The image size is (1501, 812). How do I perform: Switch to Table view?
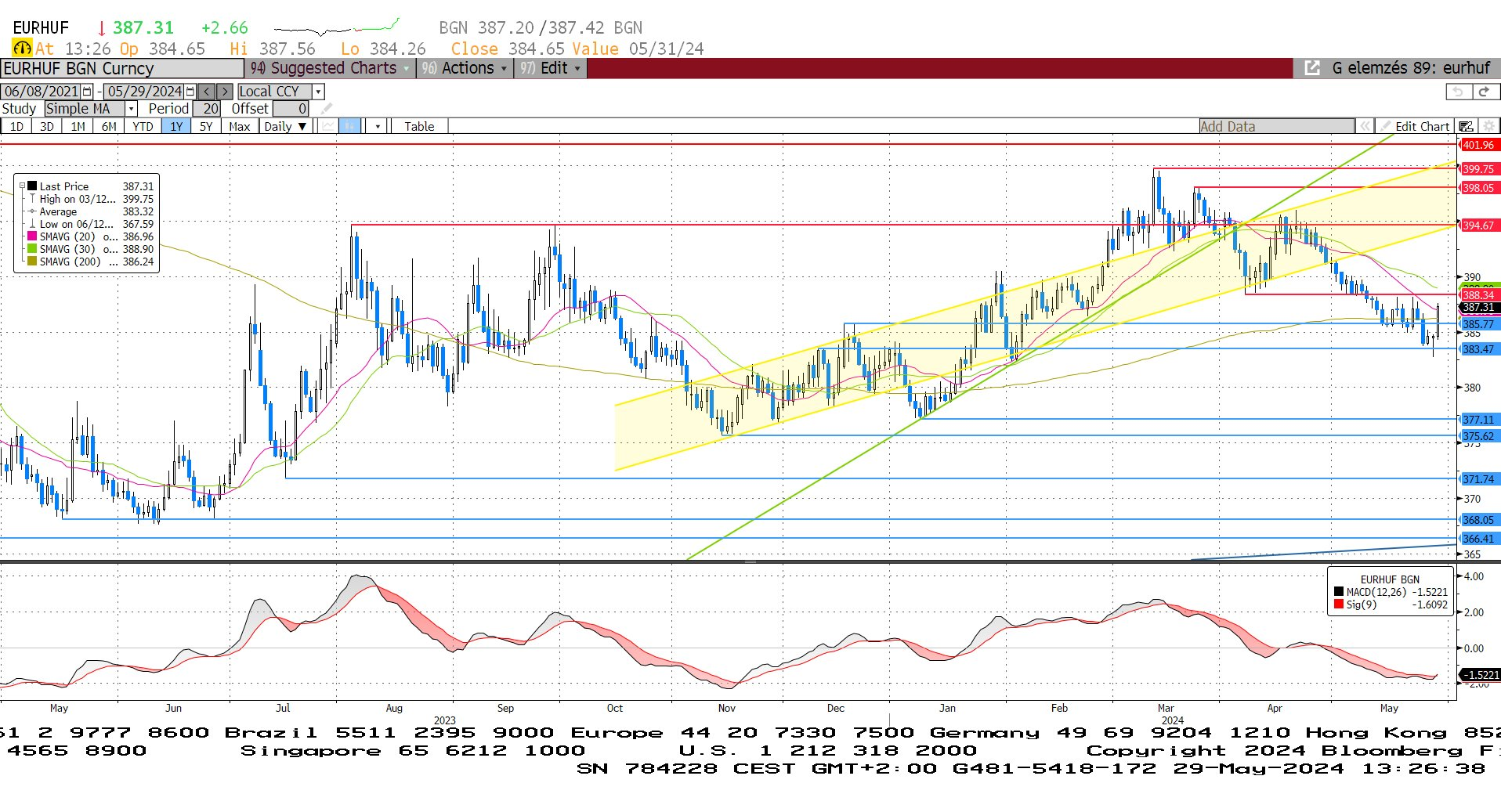click(x=419, y=126)
